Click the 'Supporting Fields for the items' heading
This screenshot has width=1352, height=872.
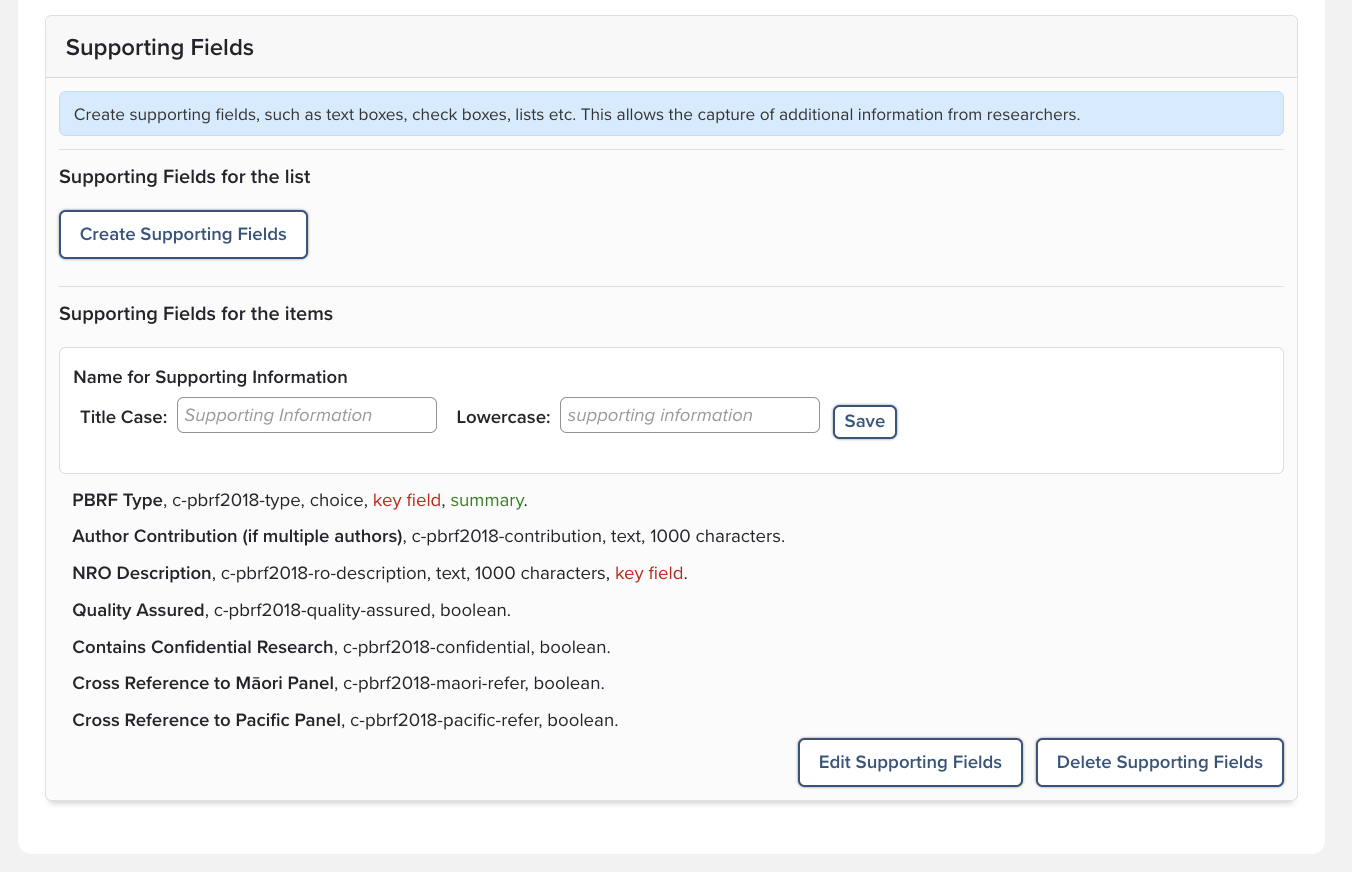coord(196,314)
